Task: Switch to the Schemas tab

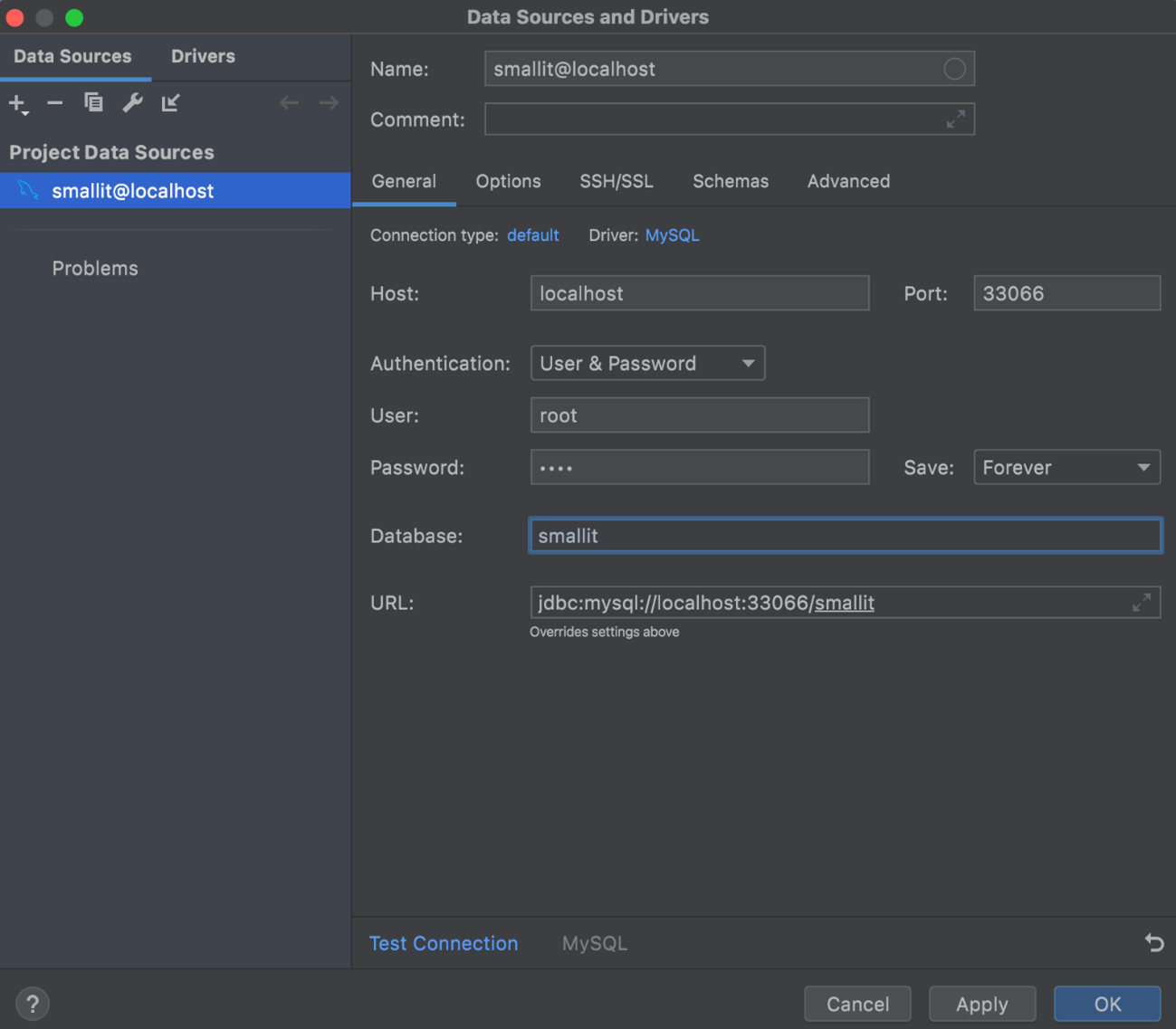Action: tap(730, 181)
